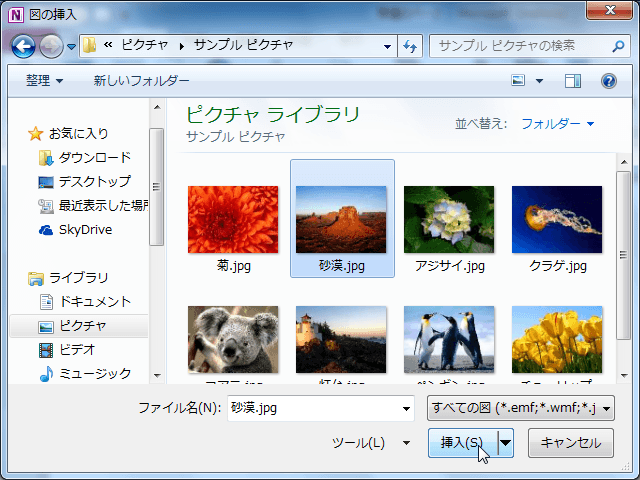
Task: Select the koala picture thumbnail
Action: click(233, 340)
